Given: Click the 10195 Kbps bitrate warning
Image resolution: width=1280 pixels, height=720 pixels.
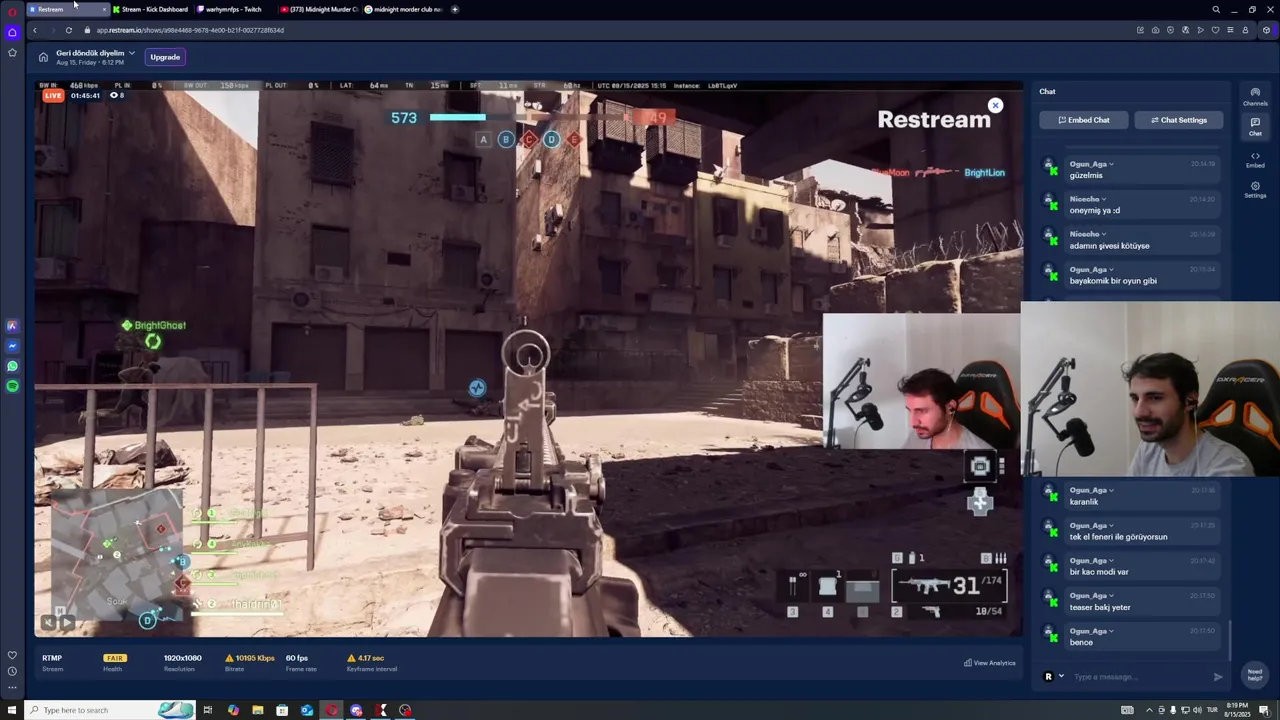Looking at the screenshot, I should [x=250, y=658].
